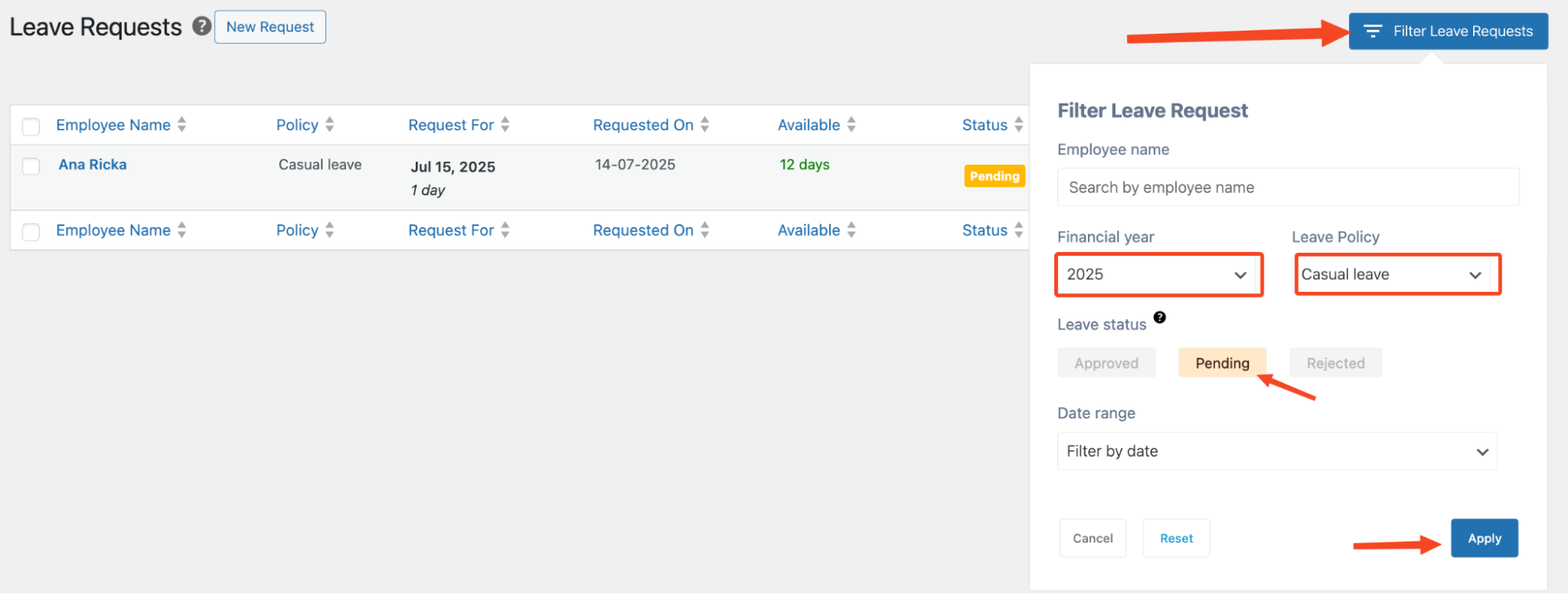
Task: Expand the Leave Policy Casual leave dropdown
Action: [1396, 275]
